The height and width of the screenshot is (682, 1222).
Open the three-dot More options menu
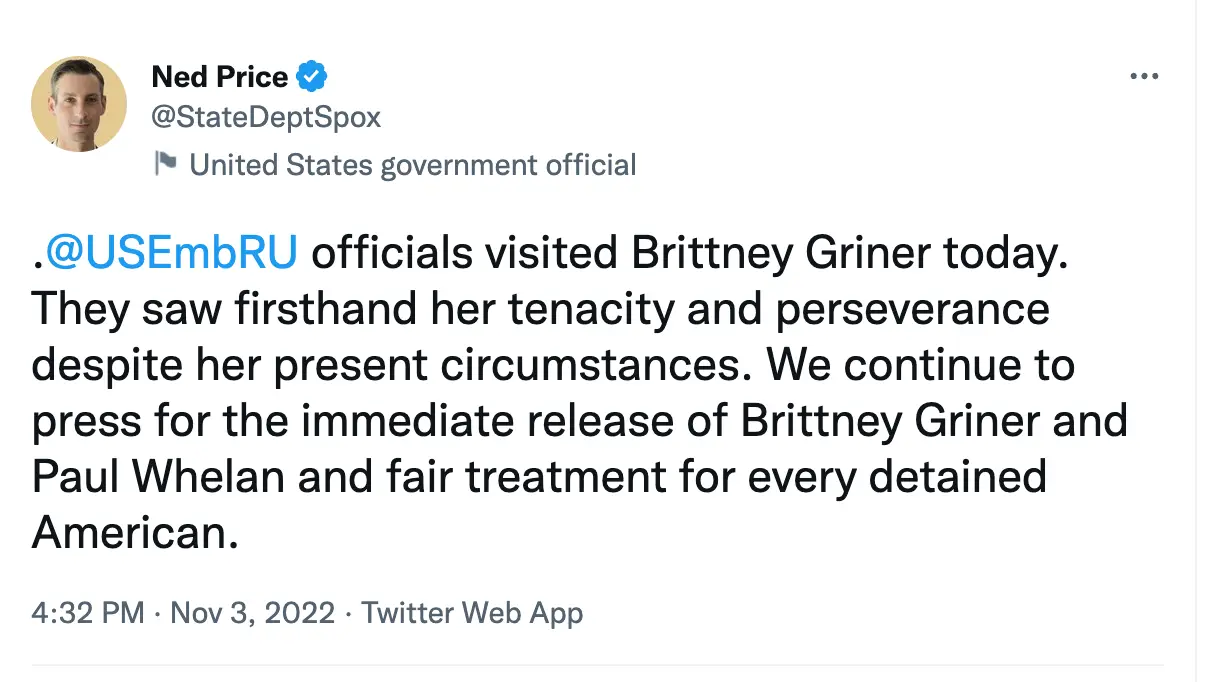tap(1143, 77)
